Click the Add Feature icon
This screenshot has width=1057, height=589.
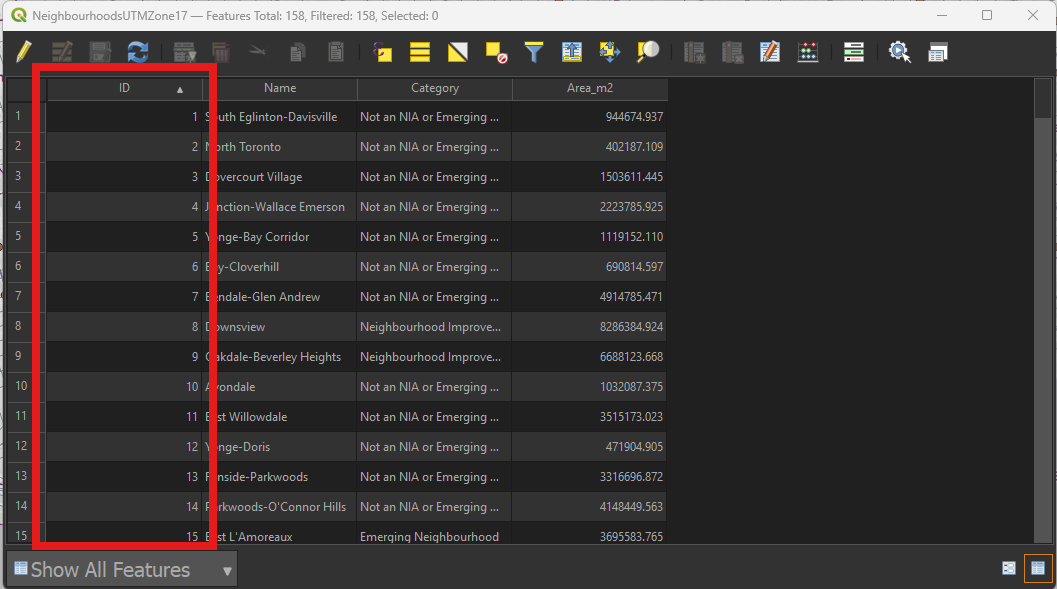click(184, 52)
